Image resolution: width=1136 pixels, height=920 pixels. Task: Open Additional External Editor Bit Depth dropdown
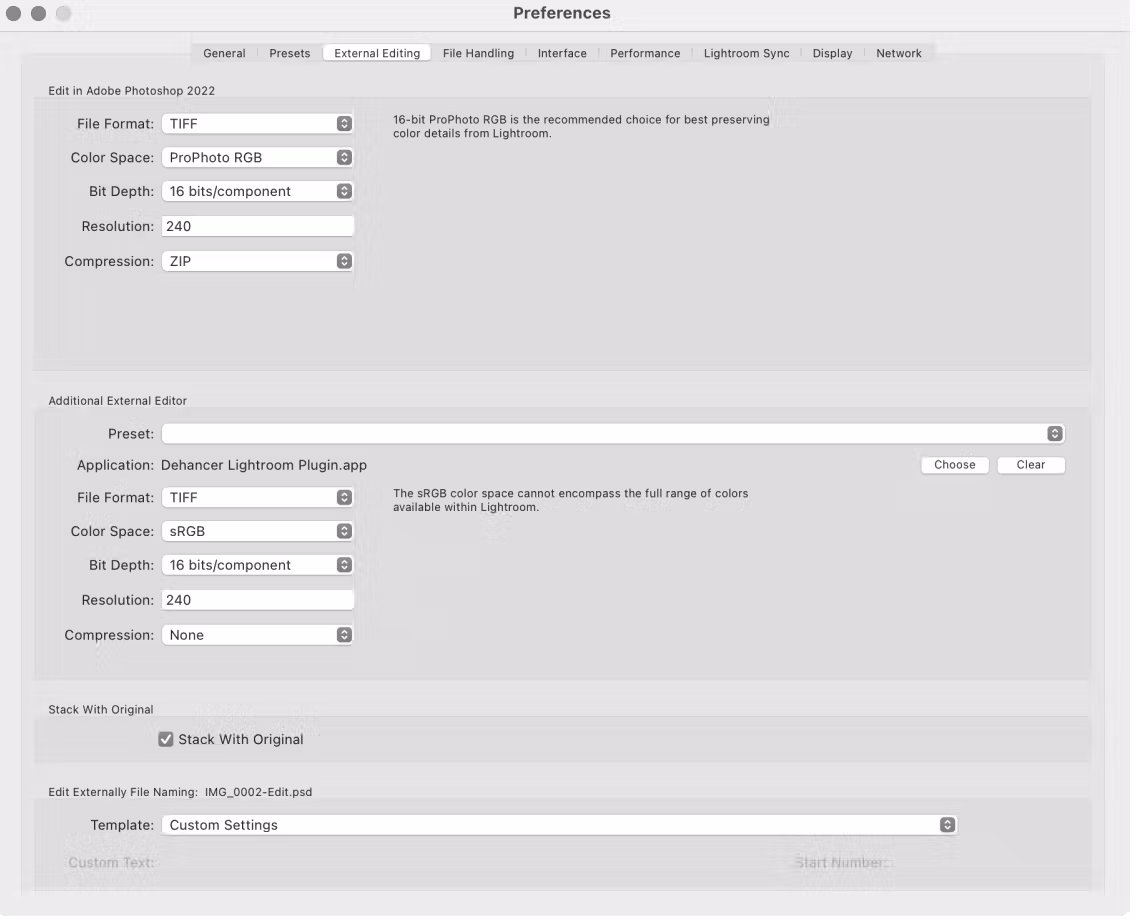257,565
